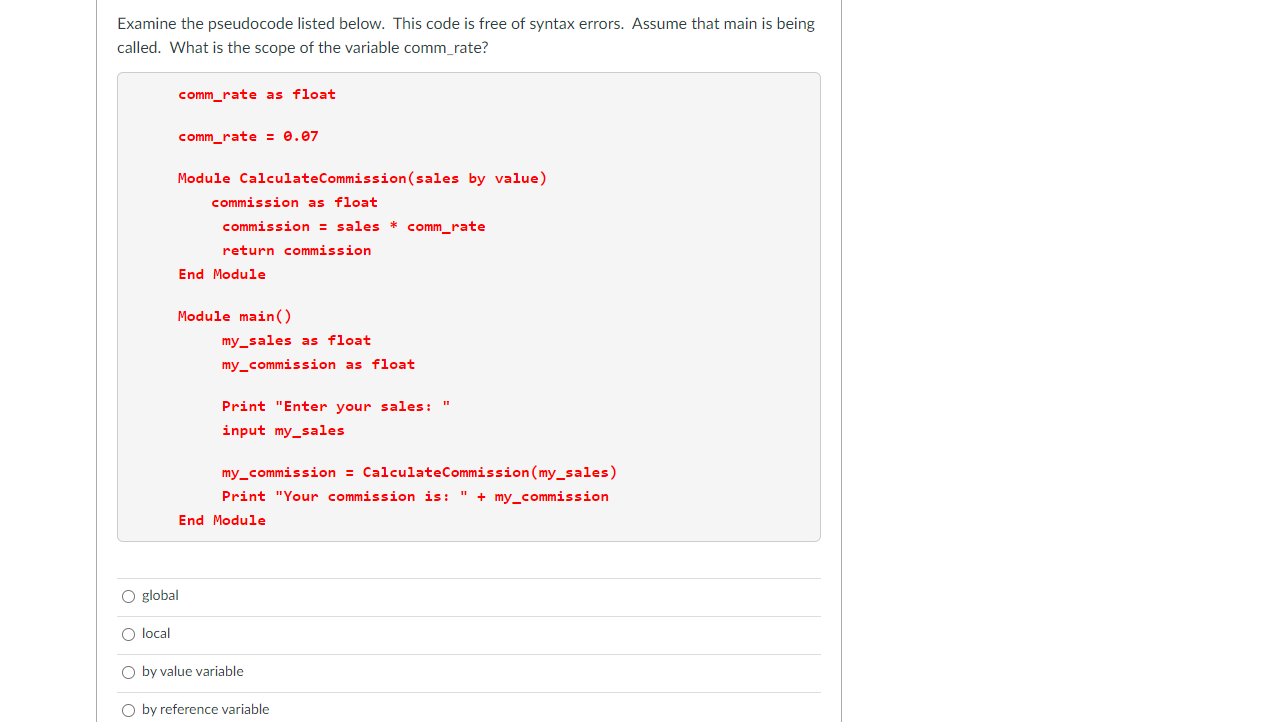
Task: Click the input my_sales line
Action: [283, 430]
